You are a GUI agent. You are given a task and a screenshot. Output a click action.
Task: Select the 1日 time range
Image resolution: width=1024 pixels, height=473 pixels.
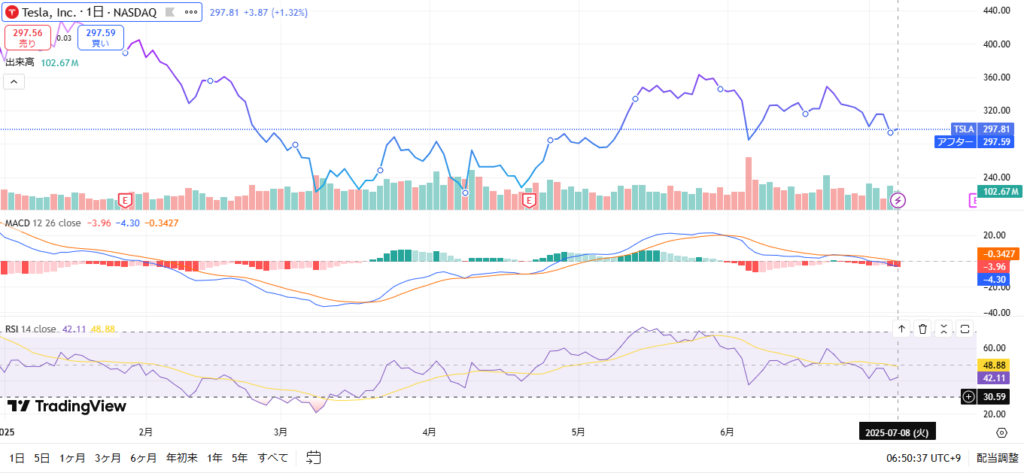click(17, 457)
